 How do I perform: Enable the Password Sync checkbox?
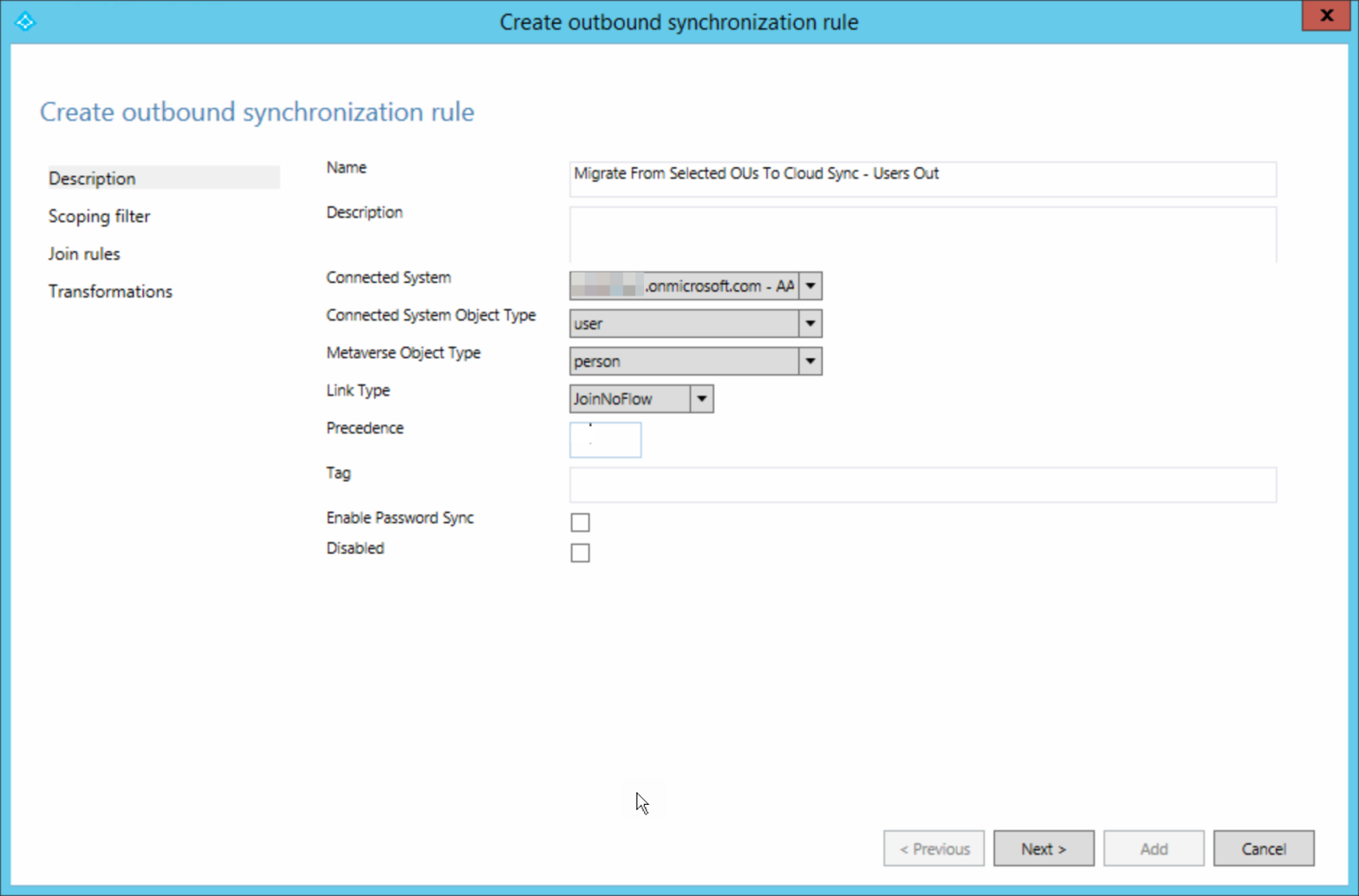point(580,523)
